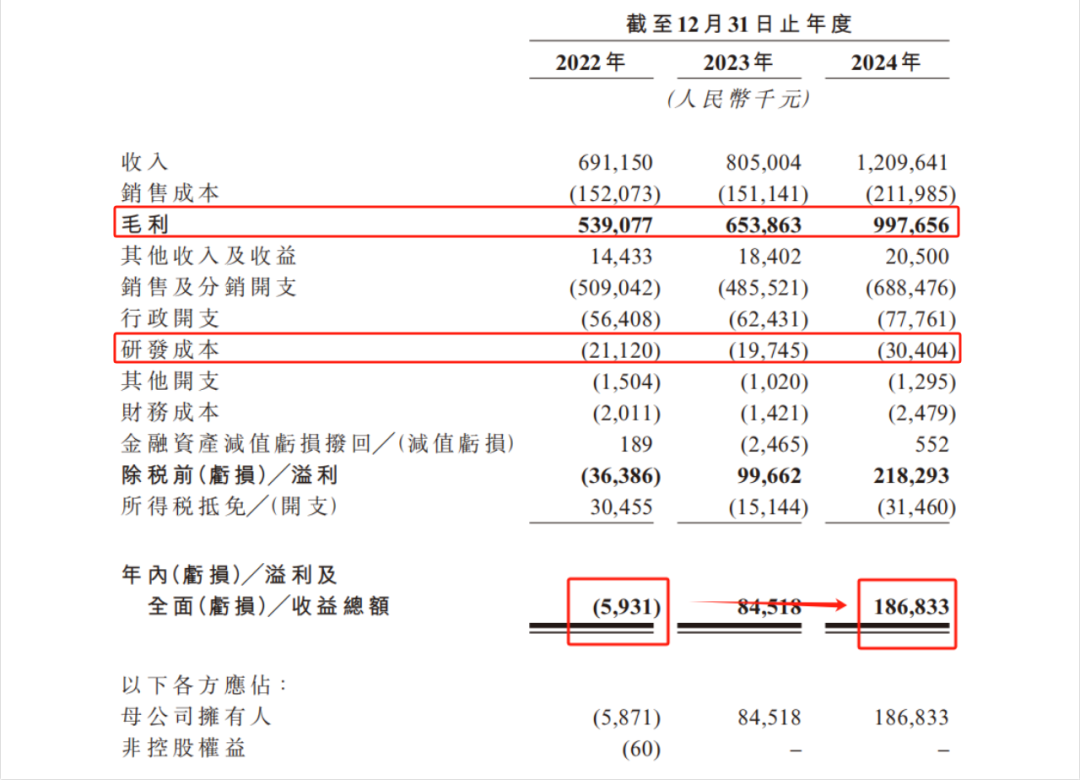Click the 2024年 column header
The height and width of the screenshot is (780, 1080).
(886, 62)
